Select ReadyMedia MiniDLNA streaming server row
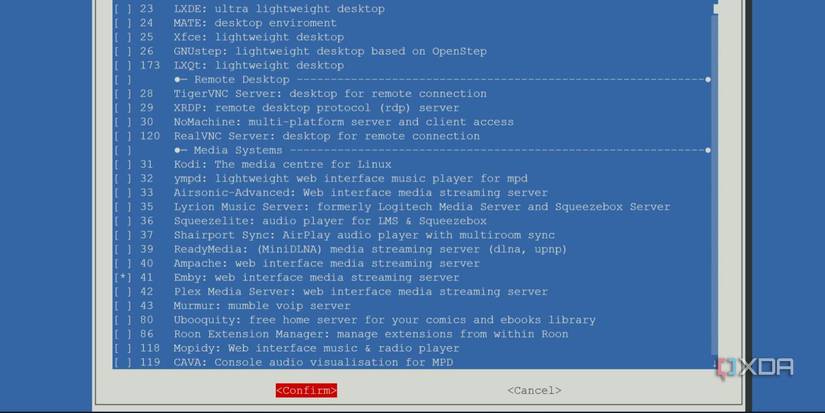825x413 pixels. coord(411,249)
